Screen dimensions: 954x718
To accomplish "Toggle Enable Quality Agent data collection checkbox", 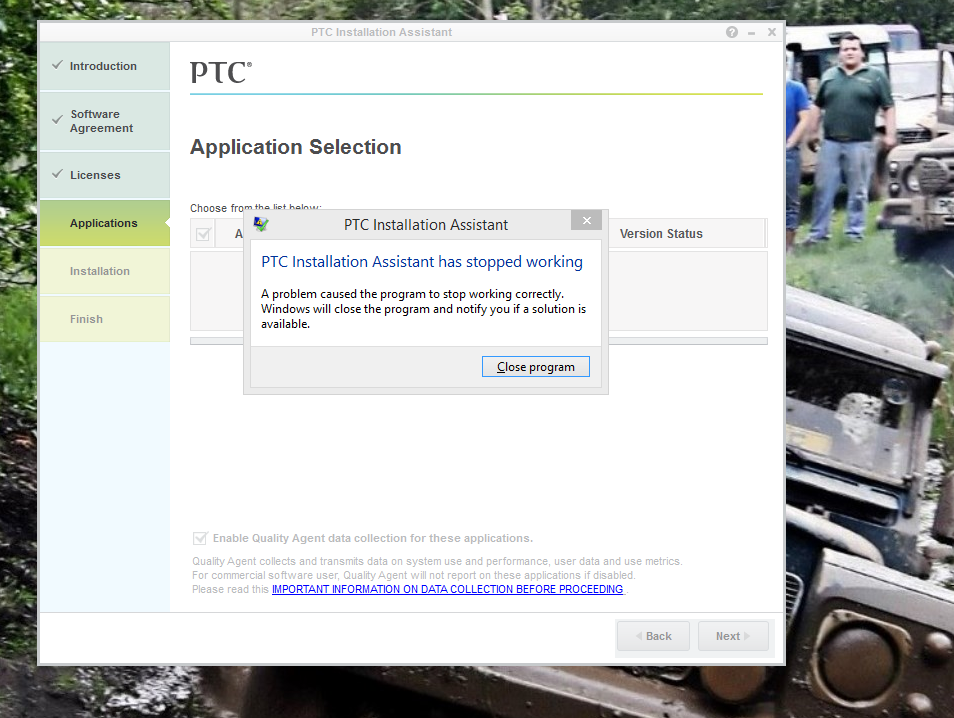I will coord(200,538).
